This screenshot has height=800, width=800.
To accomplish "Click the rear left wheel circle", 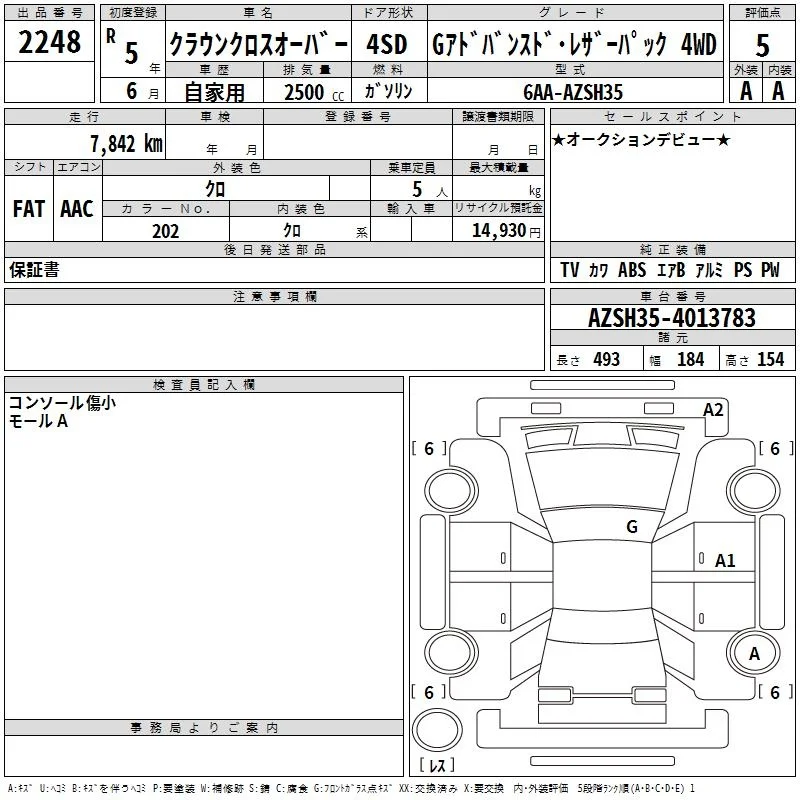I will point(451,653).
